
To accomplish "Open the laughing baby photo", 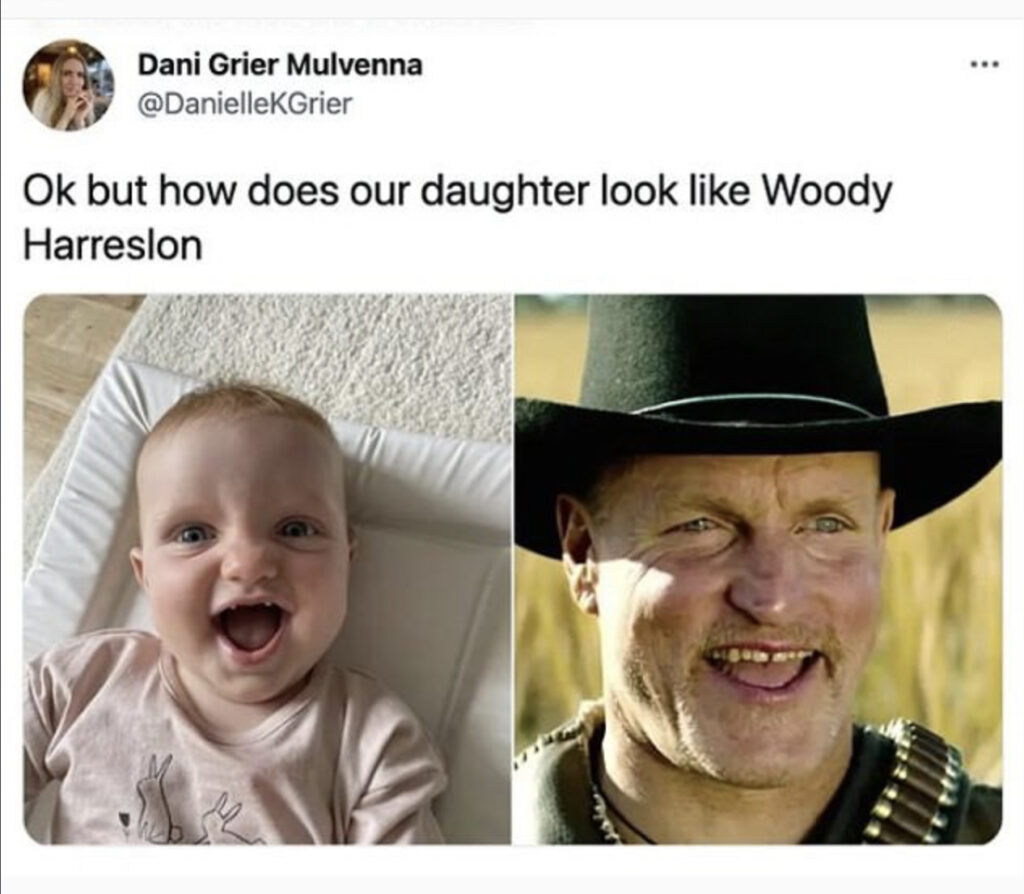I will [x=268, y=569].
